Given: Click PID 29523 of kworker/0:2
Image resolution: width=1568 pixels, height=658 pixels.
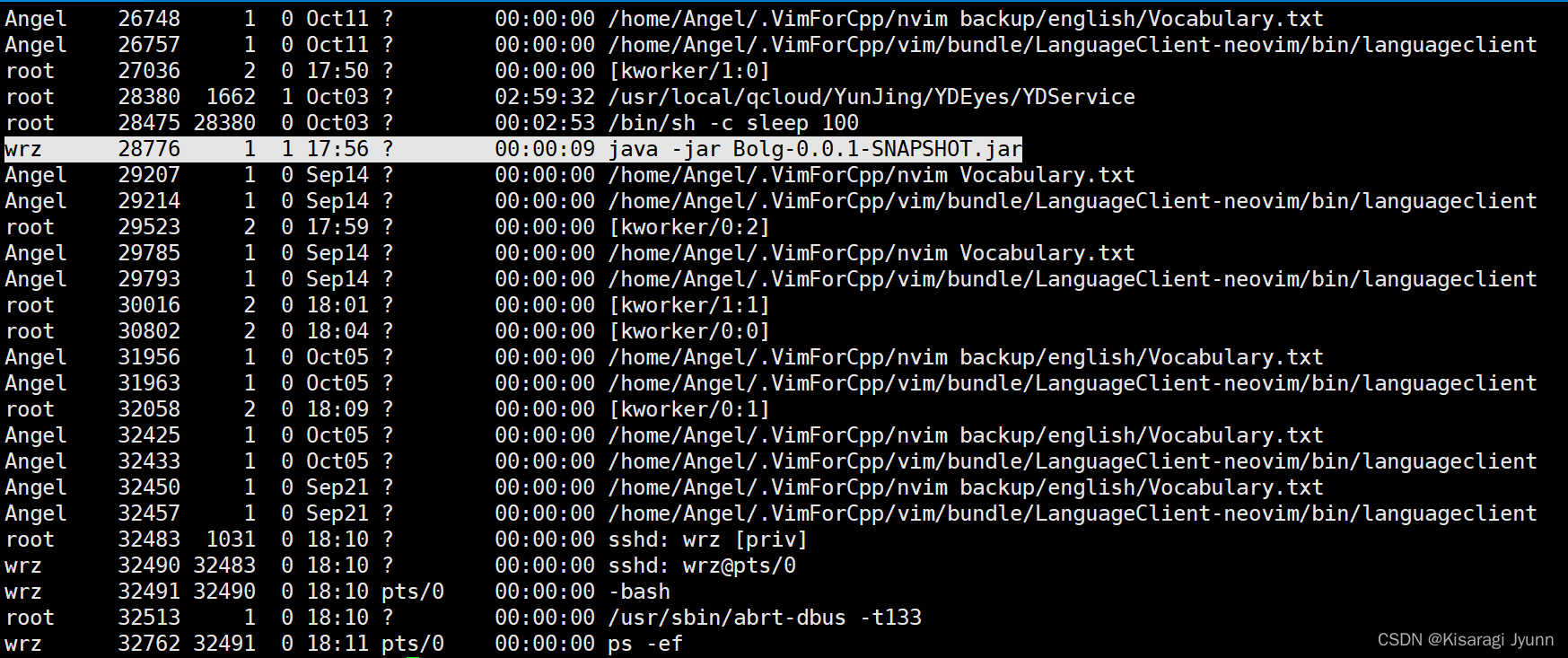Looking at the screenshot, I should (x=149, y=227).
